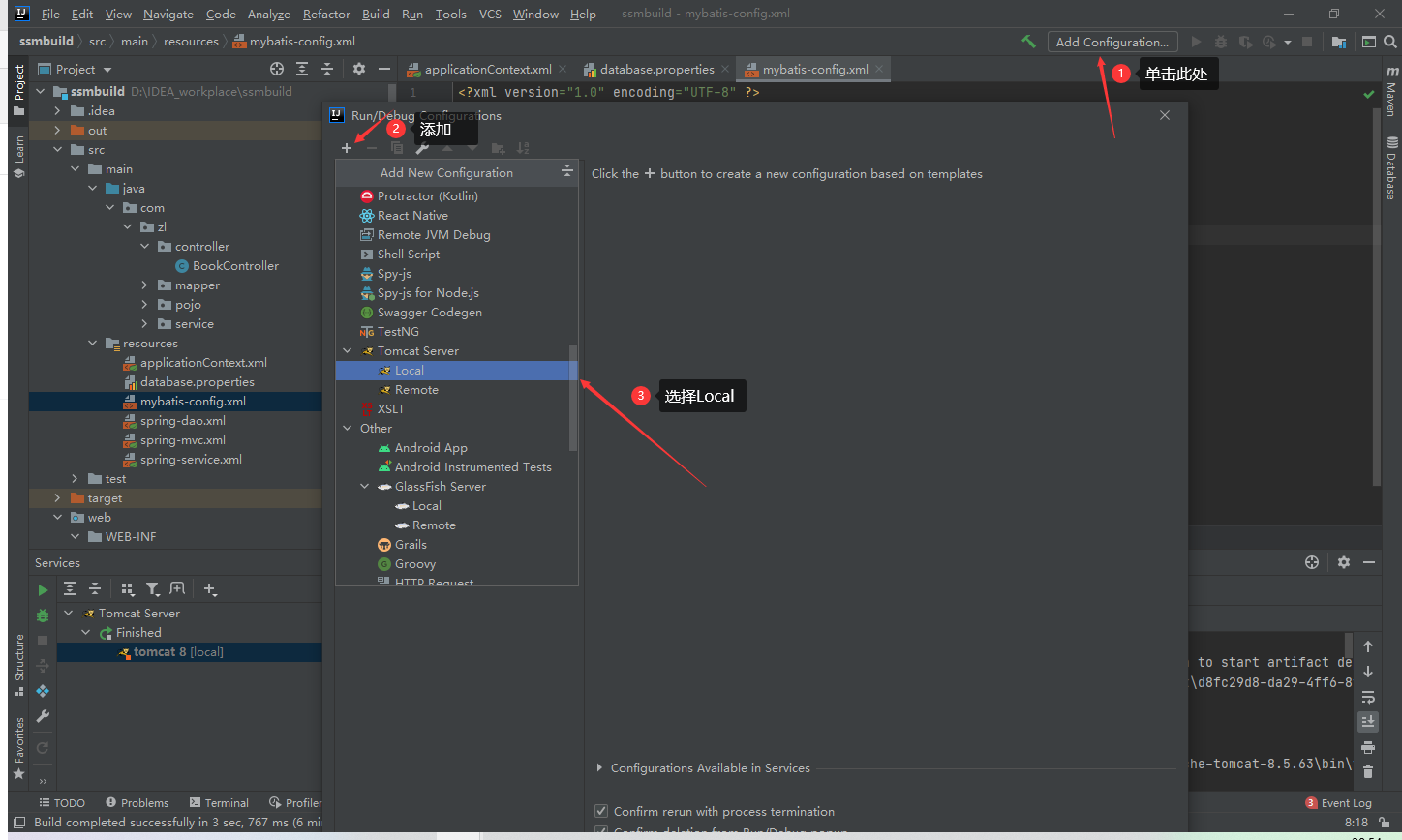Click the template list vertical scrollbar
This screenshot has width=1402, height=840.
click(573, 397)
